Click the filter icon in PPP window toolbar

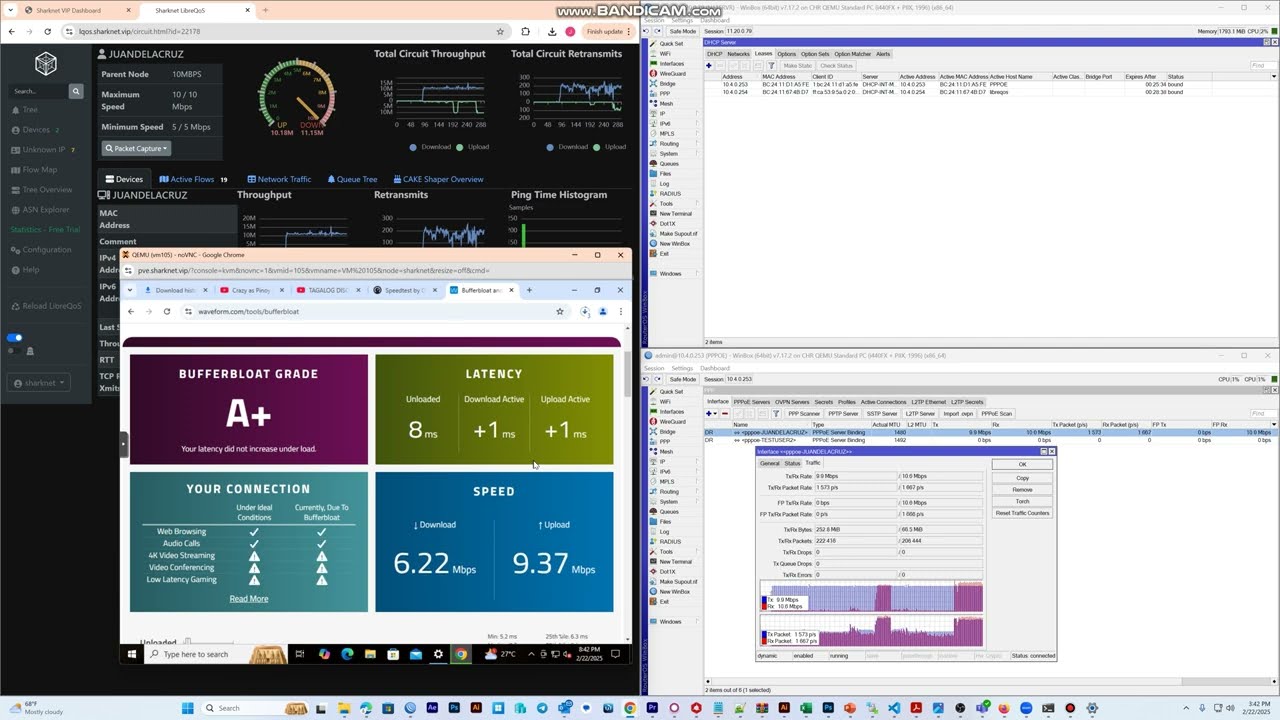775,414
